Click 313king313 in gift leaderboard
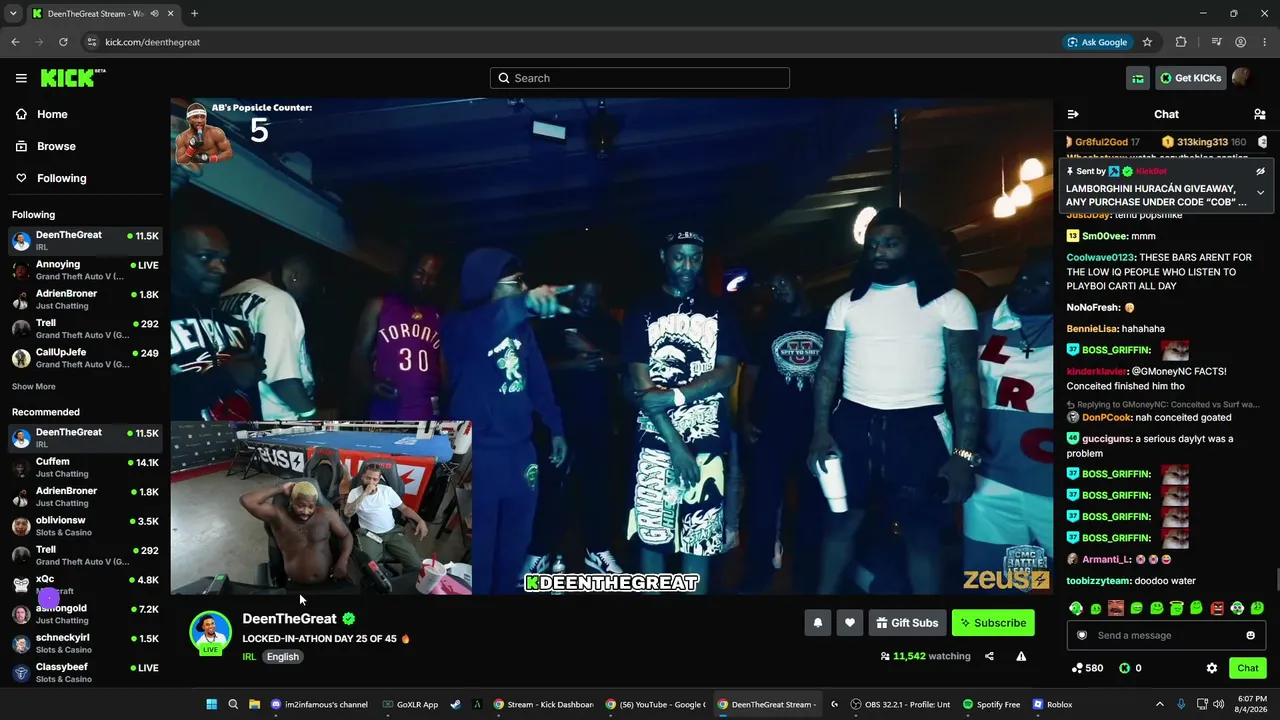1280x720 pixels. [1202, 142]
